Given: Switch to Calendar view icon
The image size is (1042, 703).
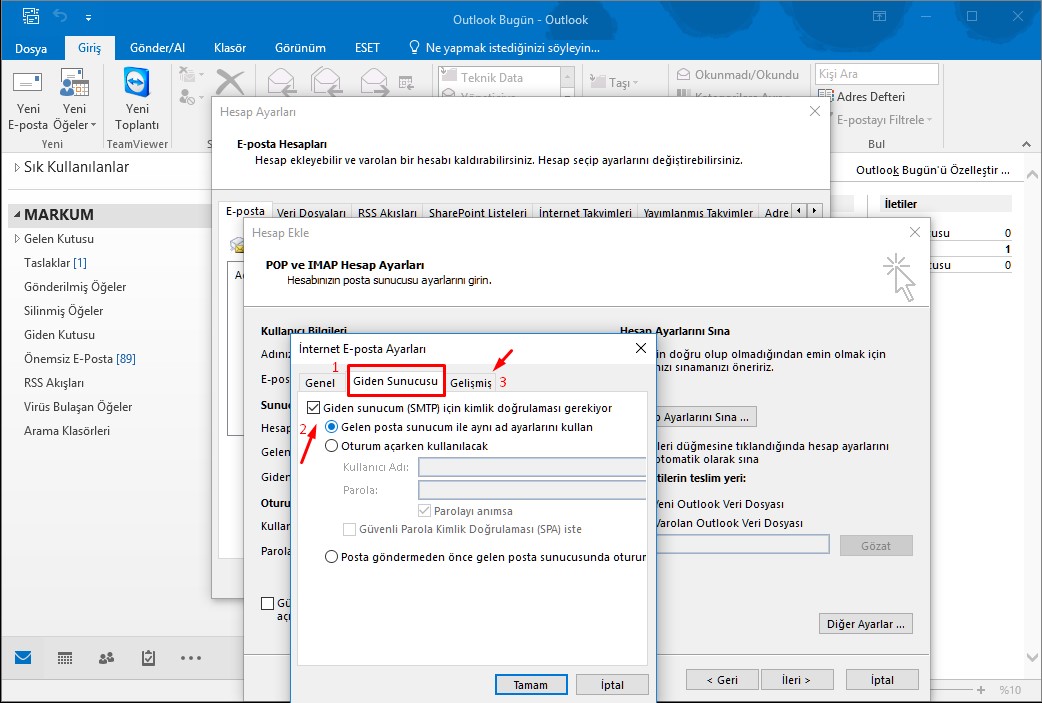Looking at the screenshot, I should 64,658.
